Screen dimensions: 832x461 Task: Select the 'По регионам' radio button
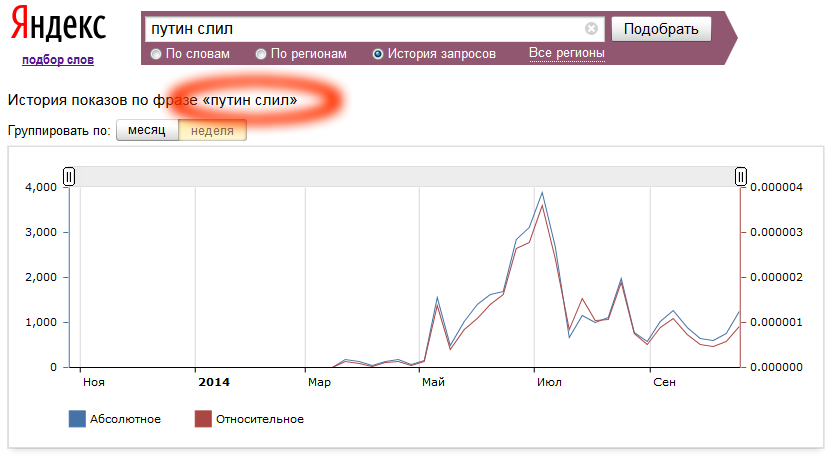261,54
